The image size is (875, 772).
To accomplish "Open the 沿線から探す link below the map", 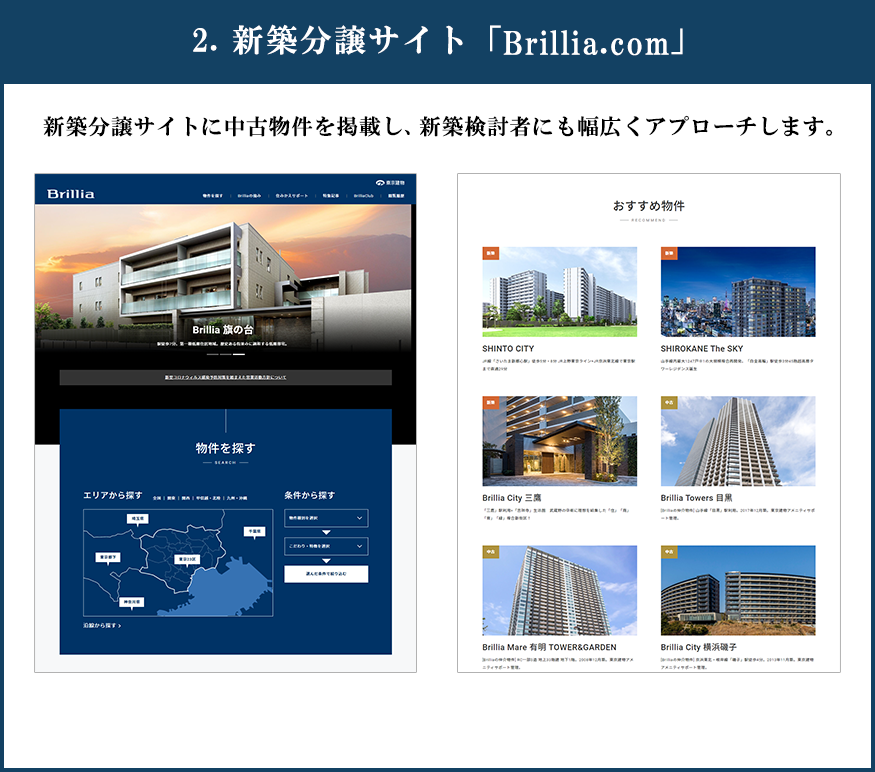I will [x=102, y=626].
